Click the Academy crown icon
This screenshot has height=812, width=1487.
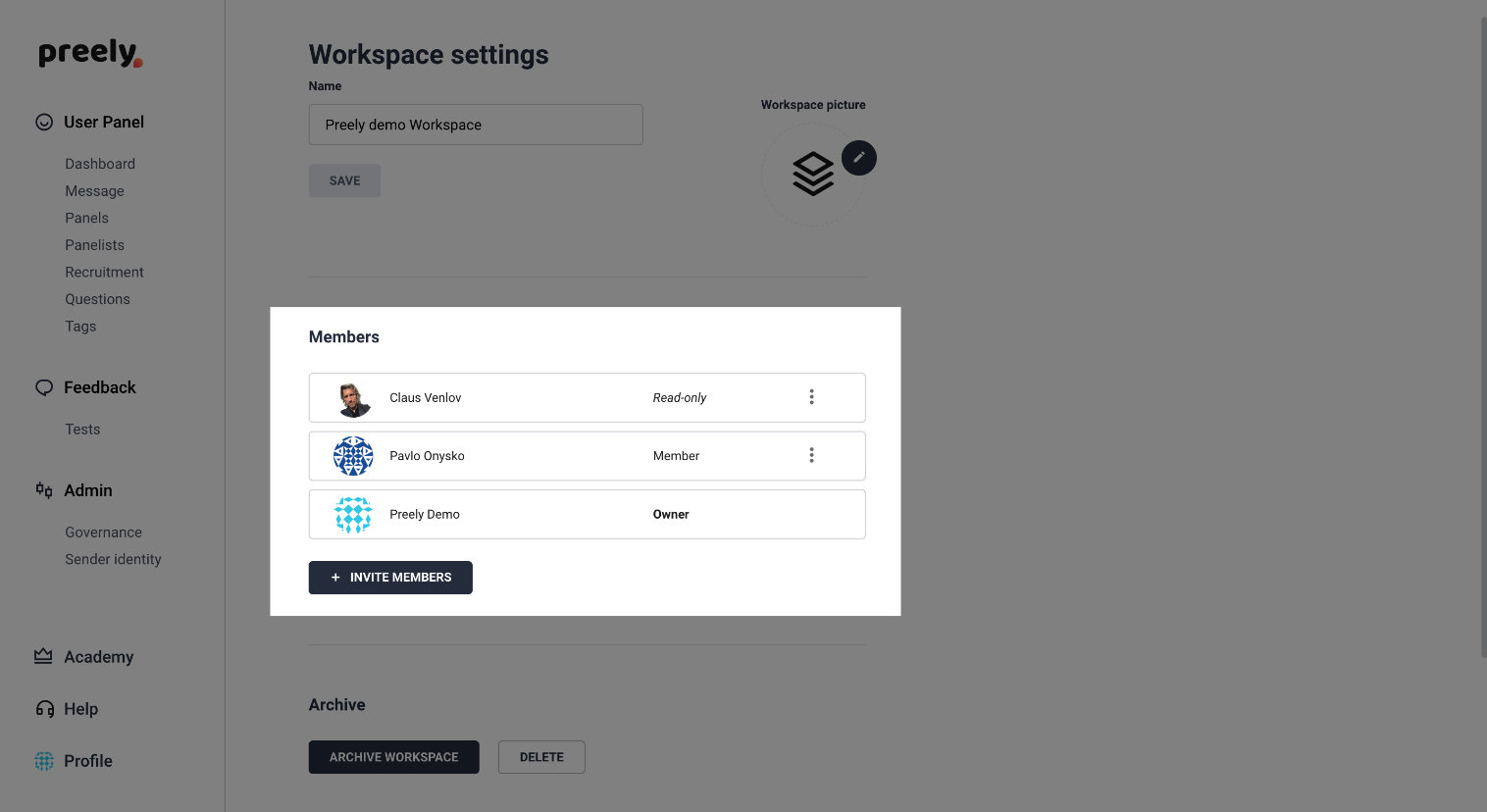click(x=43, y=656)
